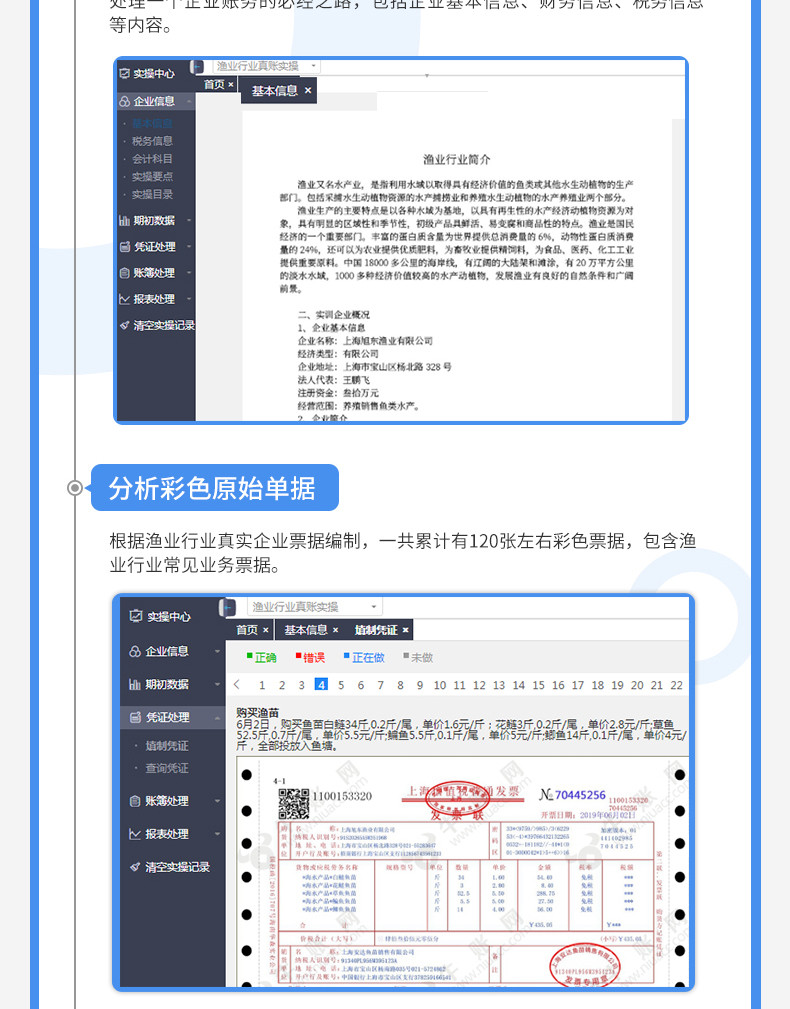Click 企业信息 icon in 购买鱼苗 voucher screenshot
The height and width of the screenshot is (1009, 790).
(x=135, y=651)
